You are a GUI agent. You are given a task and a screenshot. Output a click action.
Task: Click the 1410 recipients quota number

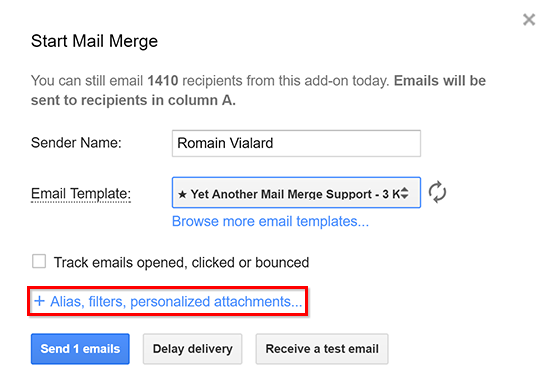click(163, 81)
